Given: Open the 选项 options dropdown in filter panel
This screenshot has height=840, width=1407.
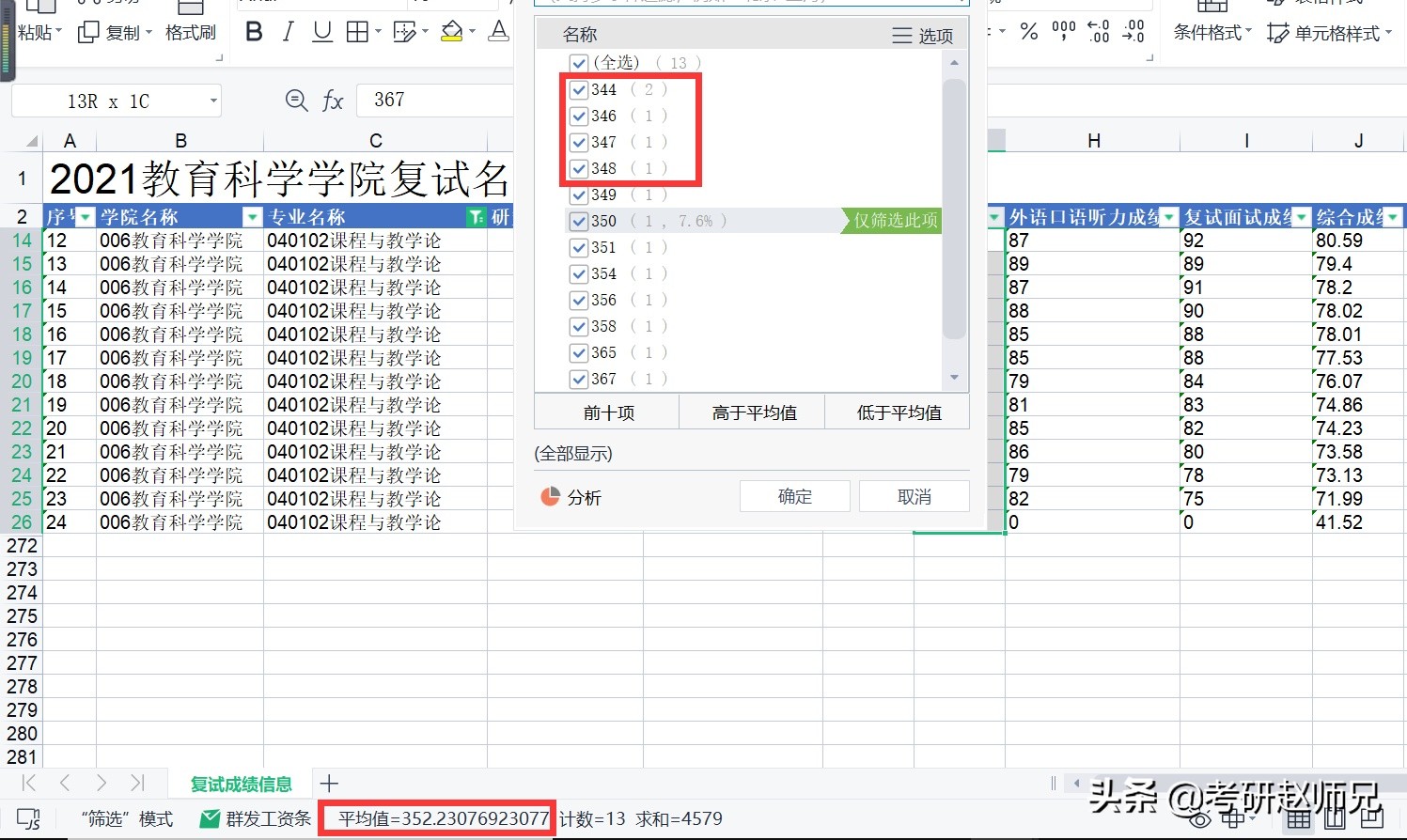Looking at the screenshot, I should coord(924,34).
